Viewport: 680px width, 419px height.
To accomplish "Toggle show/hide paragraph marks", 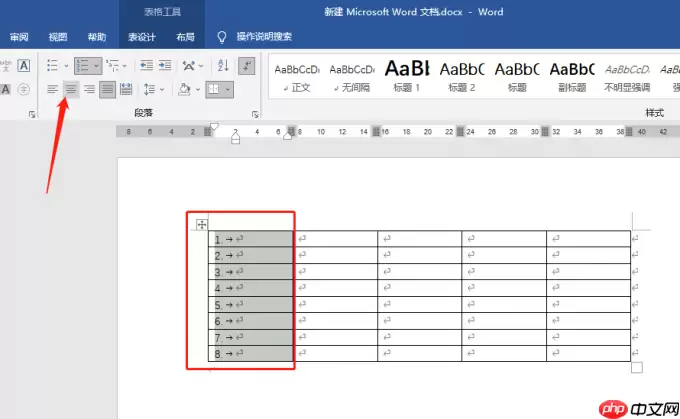I will coord(246,66).
